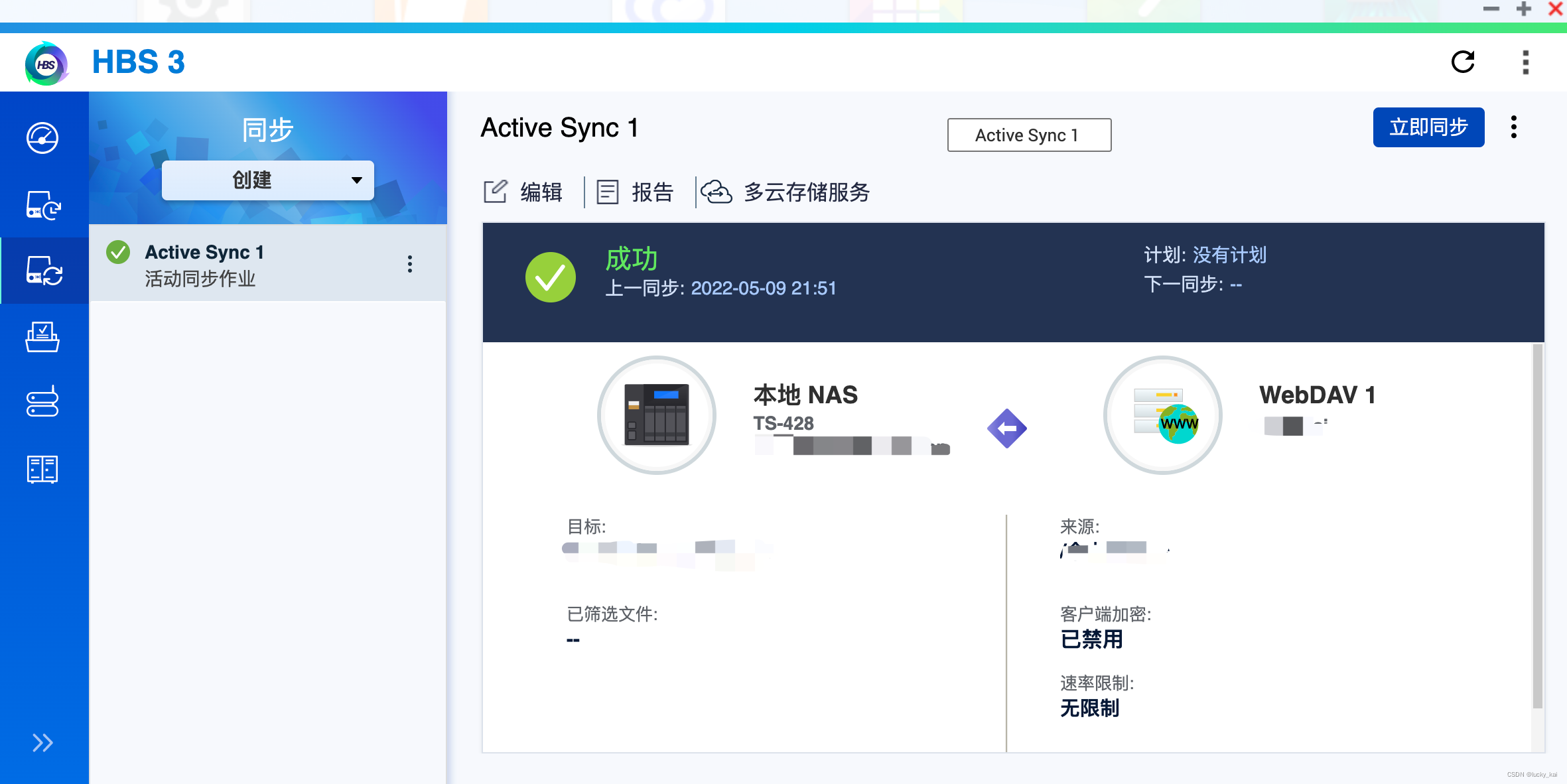1567x784 pixels.
Task: Click the 立即同步 sync now button
Action: click(x=1428, y=127)
